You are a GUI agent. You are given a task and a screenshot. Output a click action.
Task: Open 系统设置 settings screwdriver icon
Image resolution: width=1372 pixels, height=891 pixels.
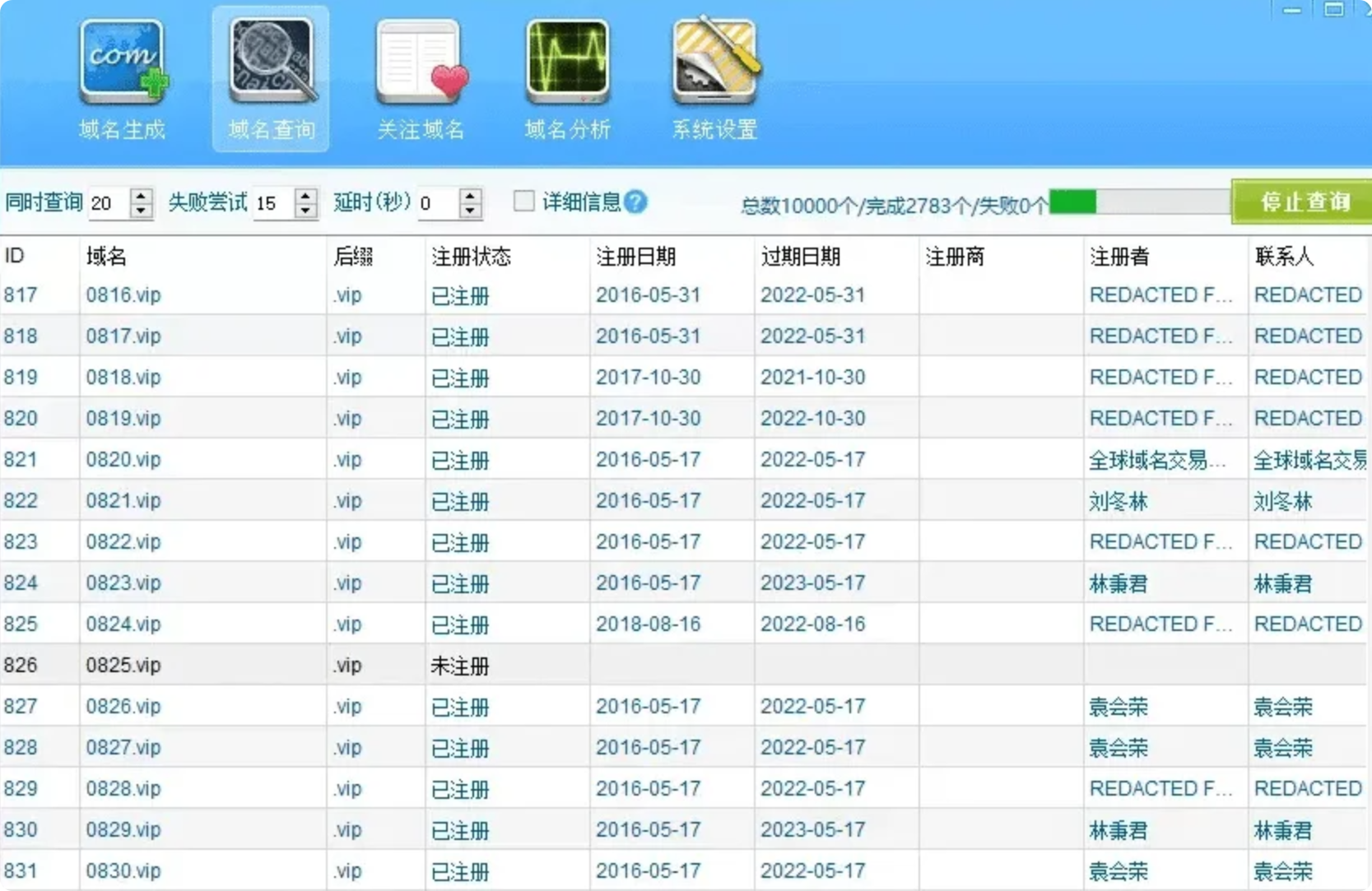(x=714, y=79)
